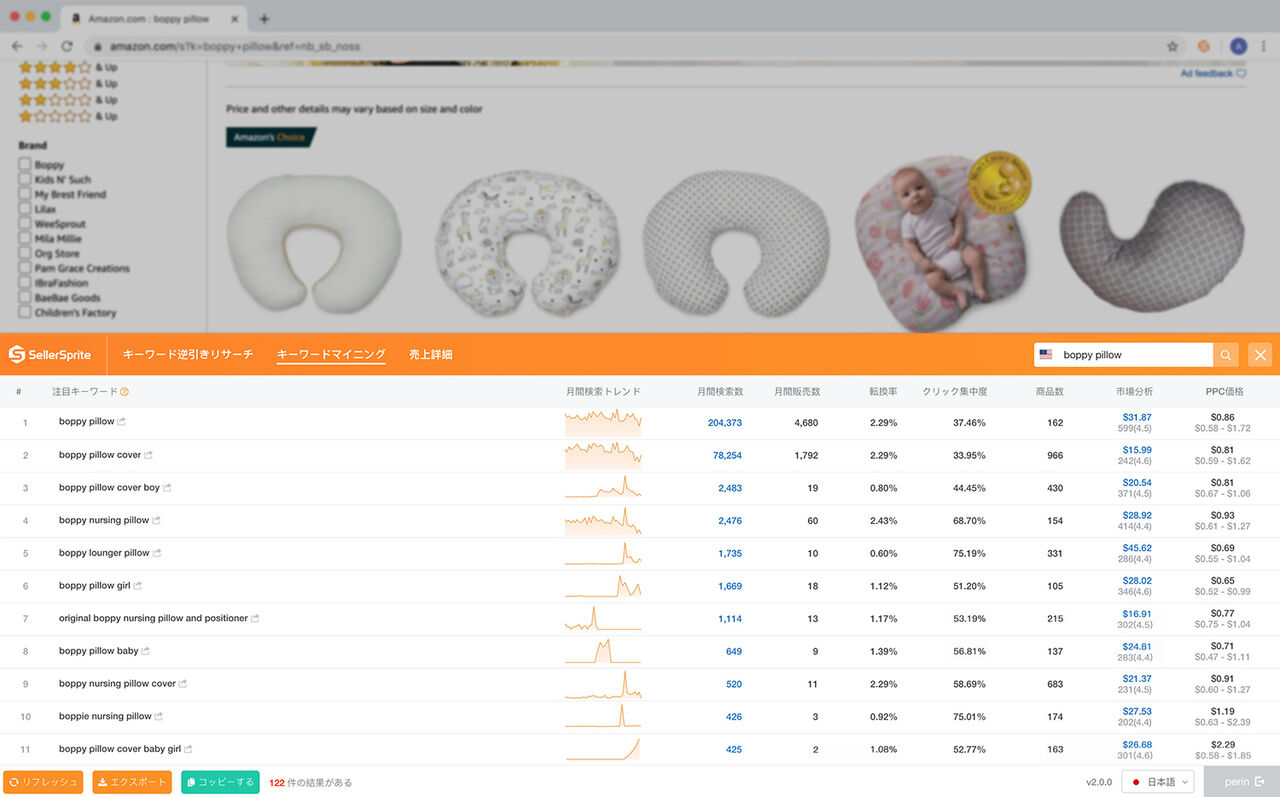Select the Amazon.com : boppy pillow browser tab
This screenshot has height=797, width=1280.
152,19
